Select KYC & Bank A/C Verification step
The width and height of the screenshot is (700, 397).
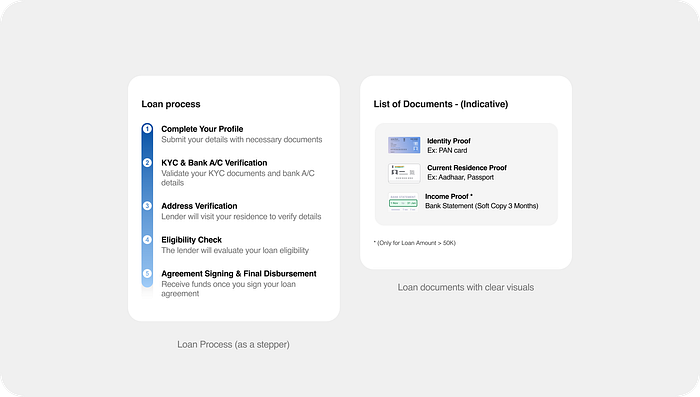click(x=214, y=163)
